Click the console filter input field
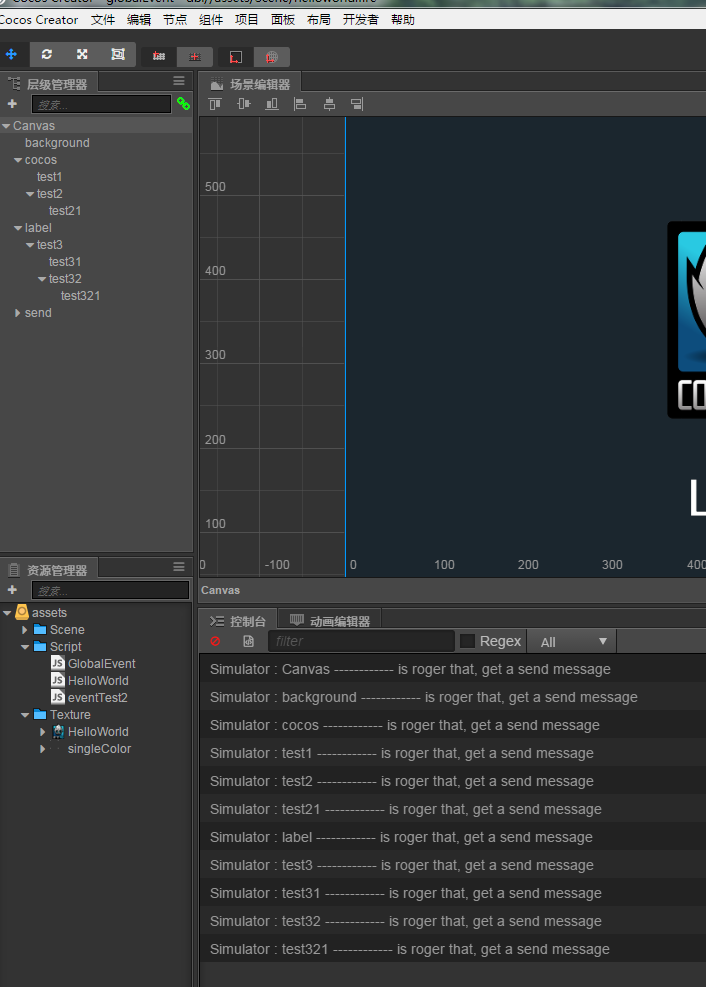The height and width of the screenshot is (987, 706). click(361, 641)
